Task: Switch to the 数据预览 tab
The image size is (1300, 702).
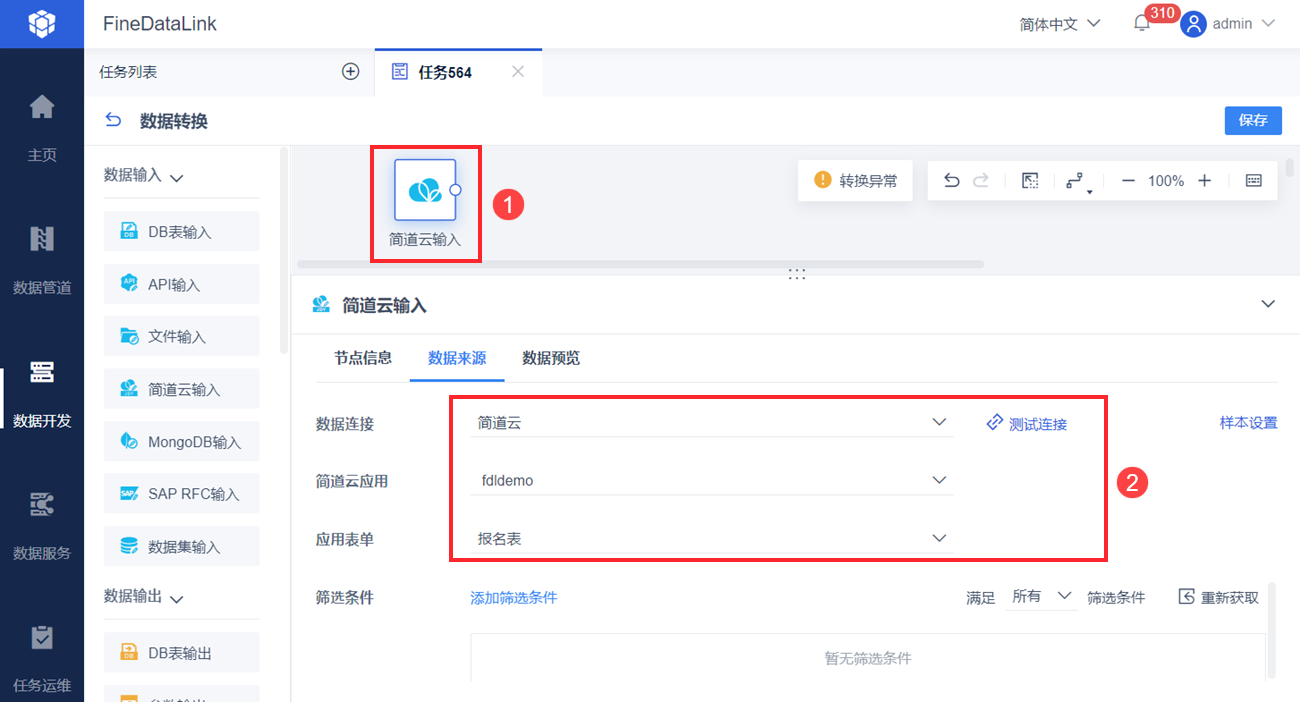Action: tap(551, 357)
